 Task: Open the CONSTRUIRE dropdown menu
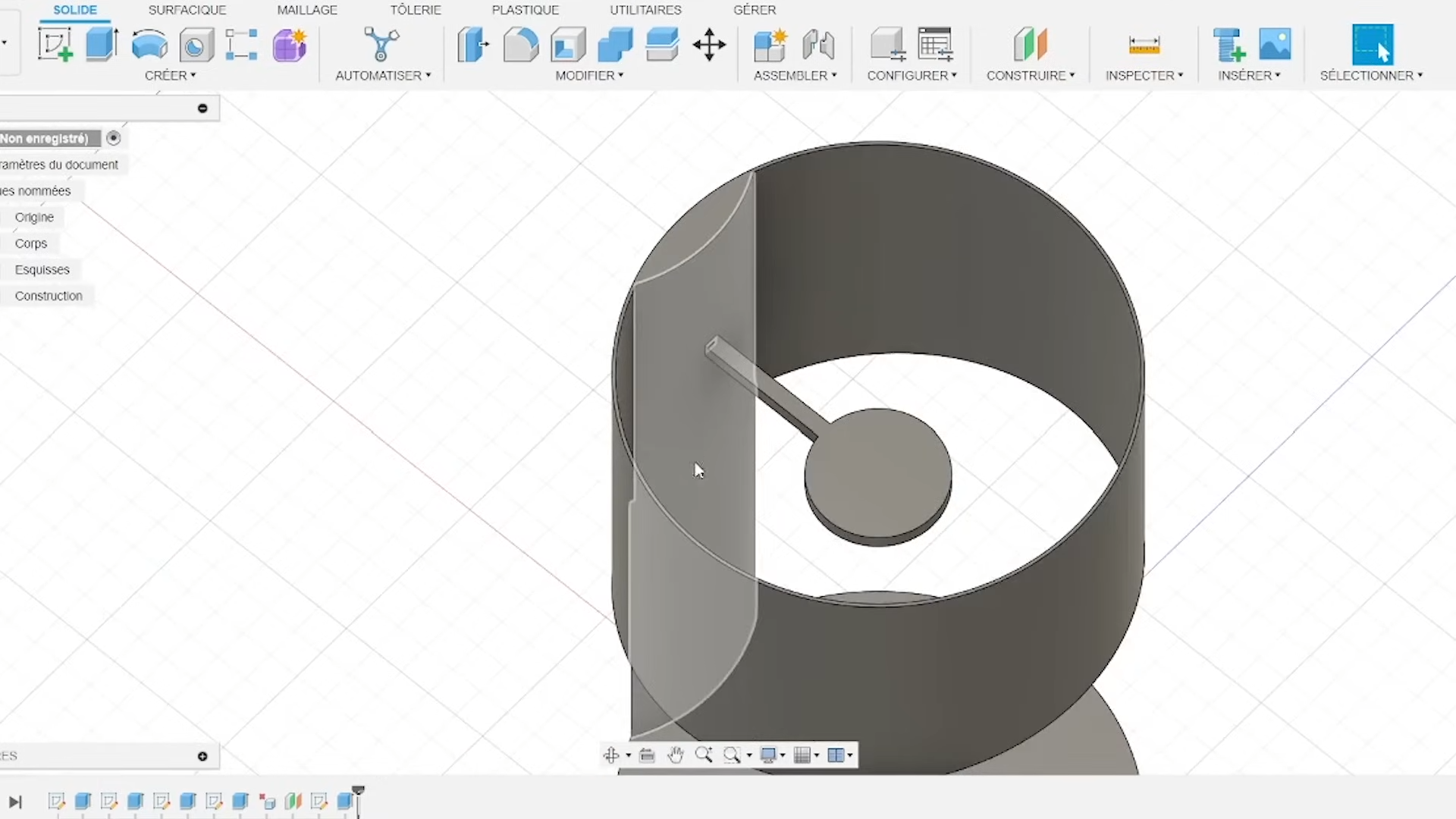1031,76
